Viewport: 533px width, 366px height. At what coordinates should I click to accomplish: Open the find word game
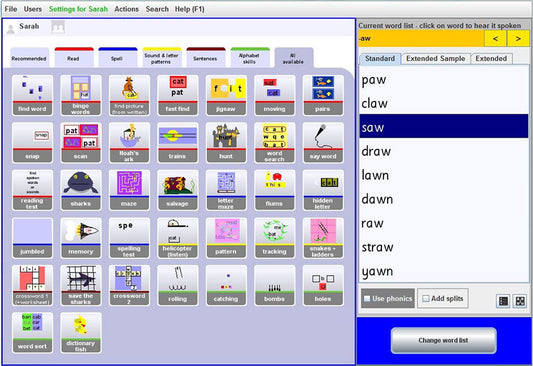(32, 95)
